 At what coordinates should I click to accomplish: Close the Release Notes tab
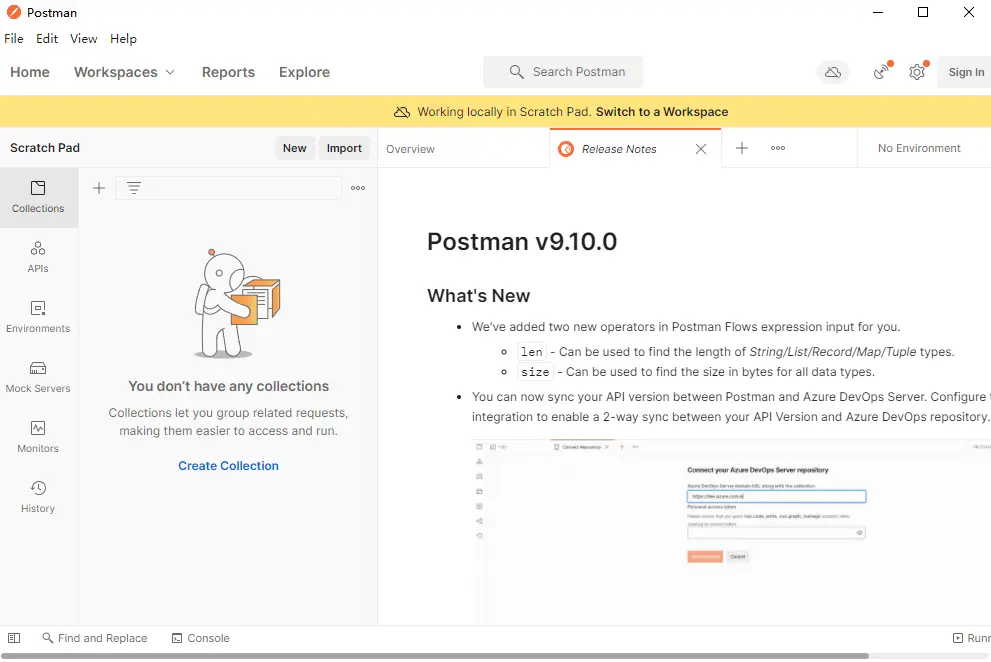(x=701, y=149)
